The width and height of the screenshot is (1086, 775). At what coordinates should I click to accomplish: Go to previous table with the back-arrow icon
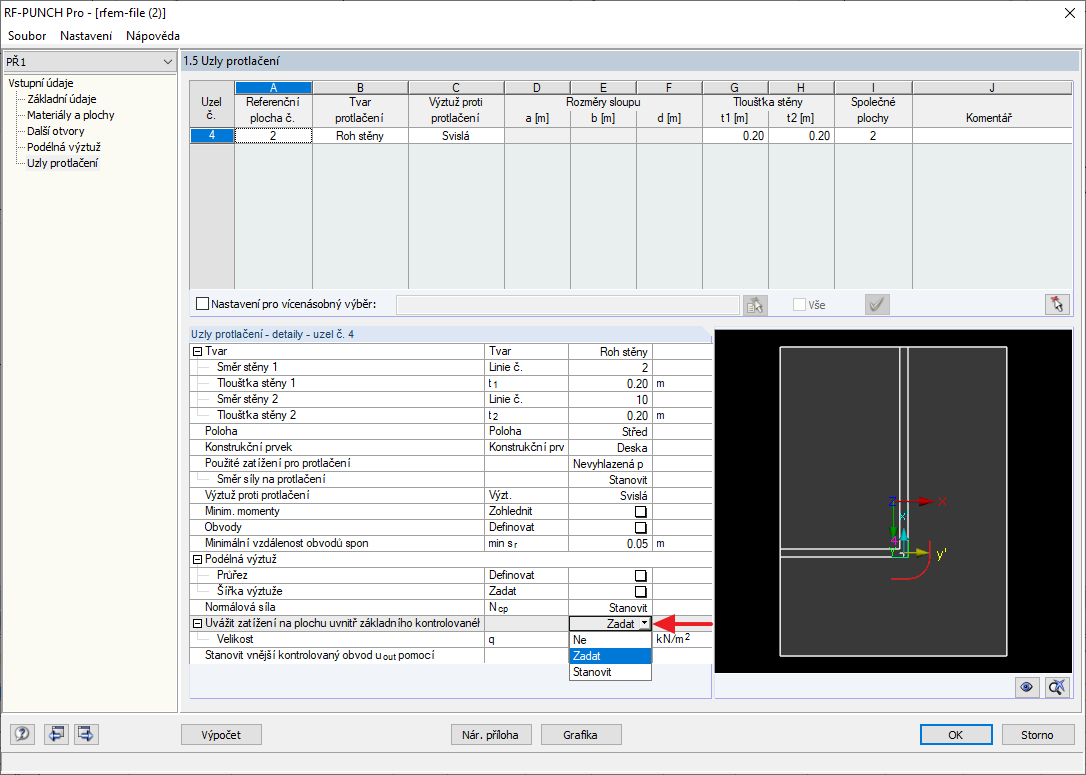[56, 733]
